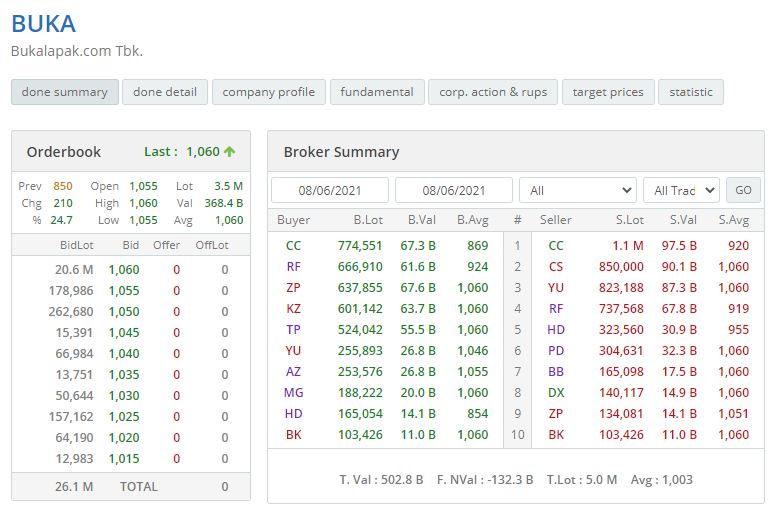Click the T.Lot : 5.0 M summary
779x517 pixels.
(x=582, y=480)
